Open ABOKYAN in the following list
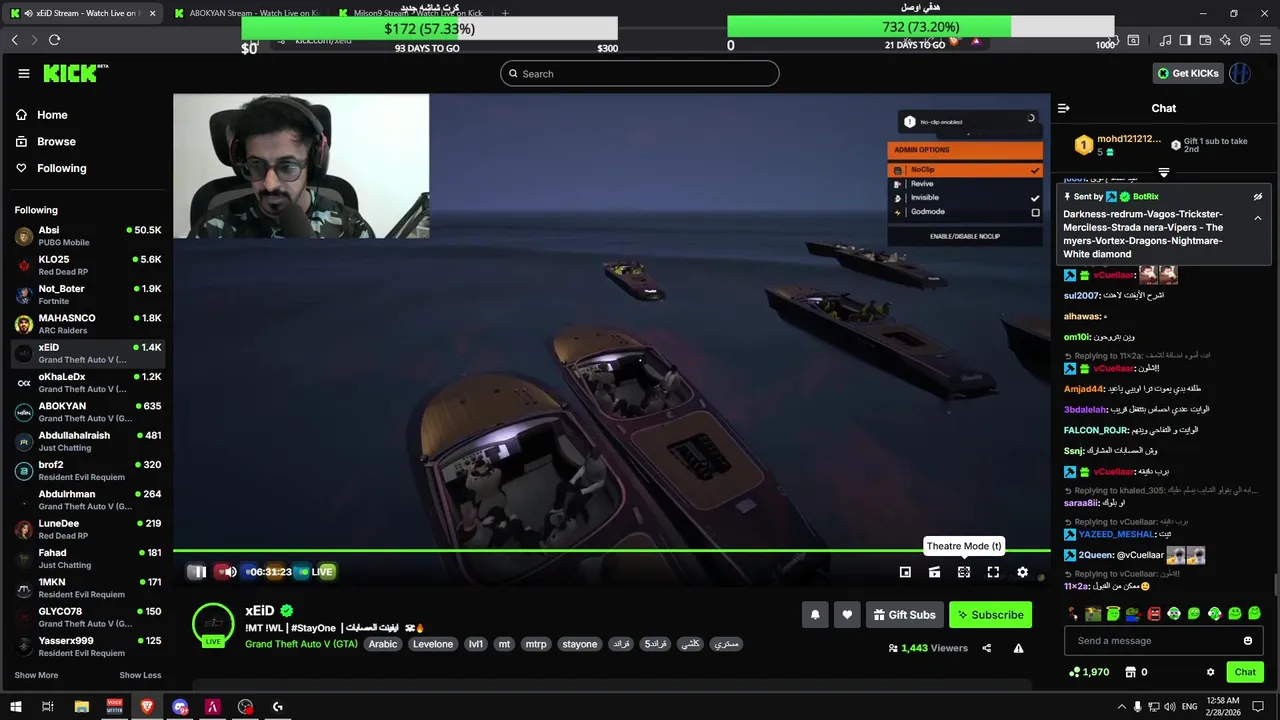The width and height of the screenshot is (1280, 720). (x=87, y=411)
